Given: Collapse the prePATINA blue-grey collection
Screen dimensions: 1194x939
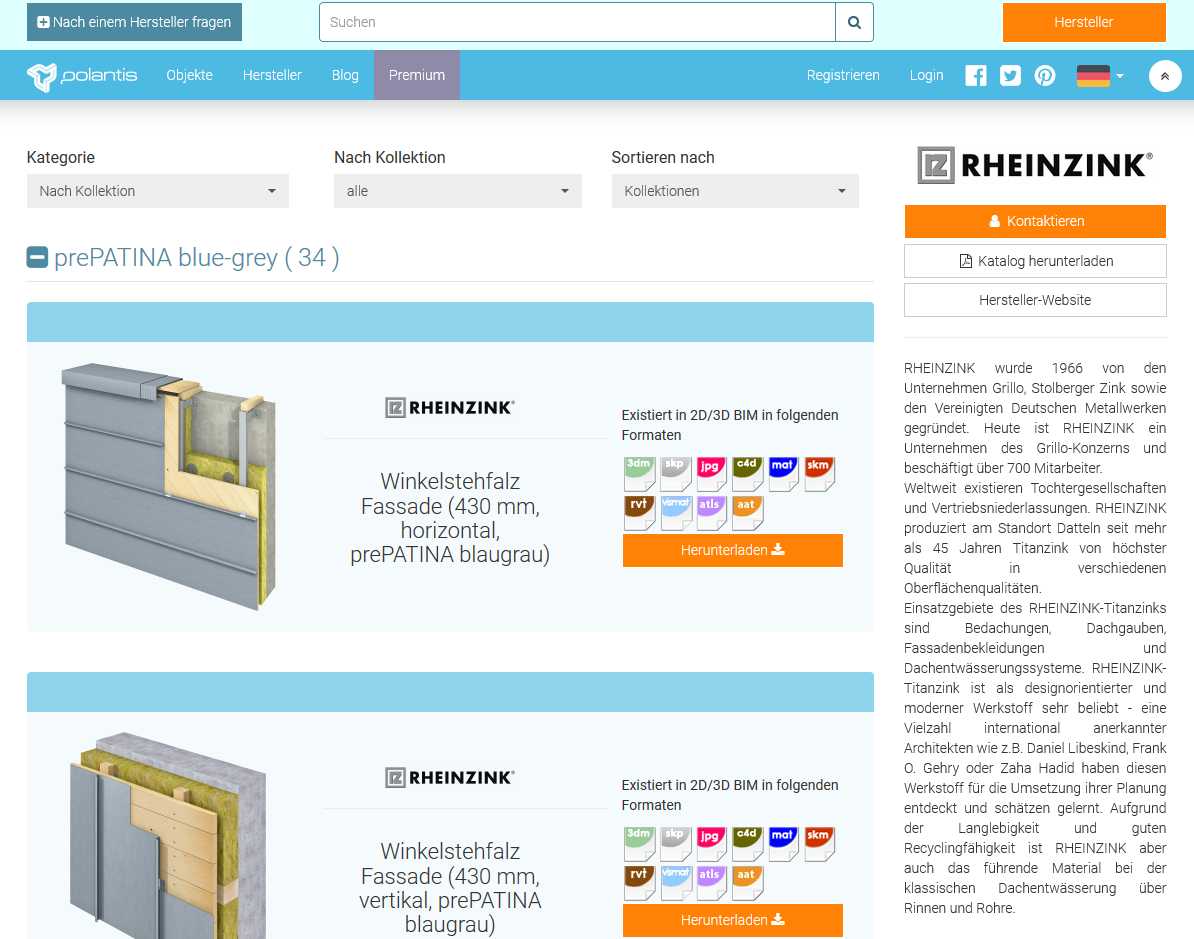Looking at the screenshot, I should tap(37, 258).
